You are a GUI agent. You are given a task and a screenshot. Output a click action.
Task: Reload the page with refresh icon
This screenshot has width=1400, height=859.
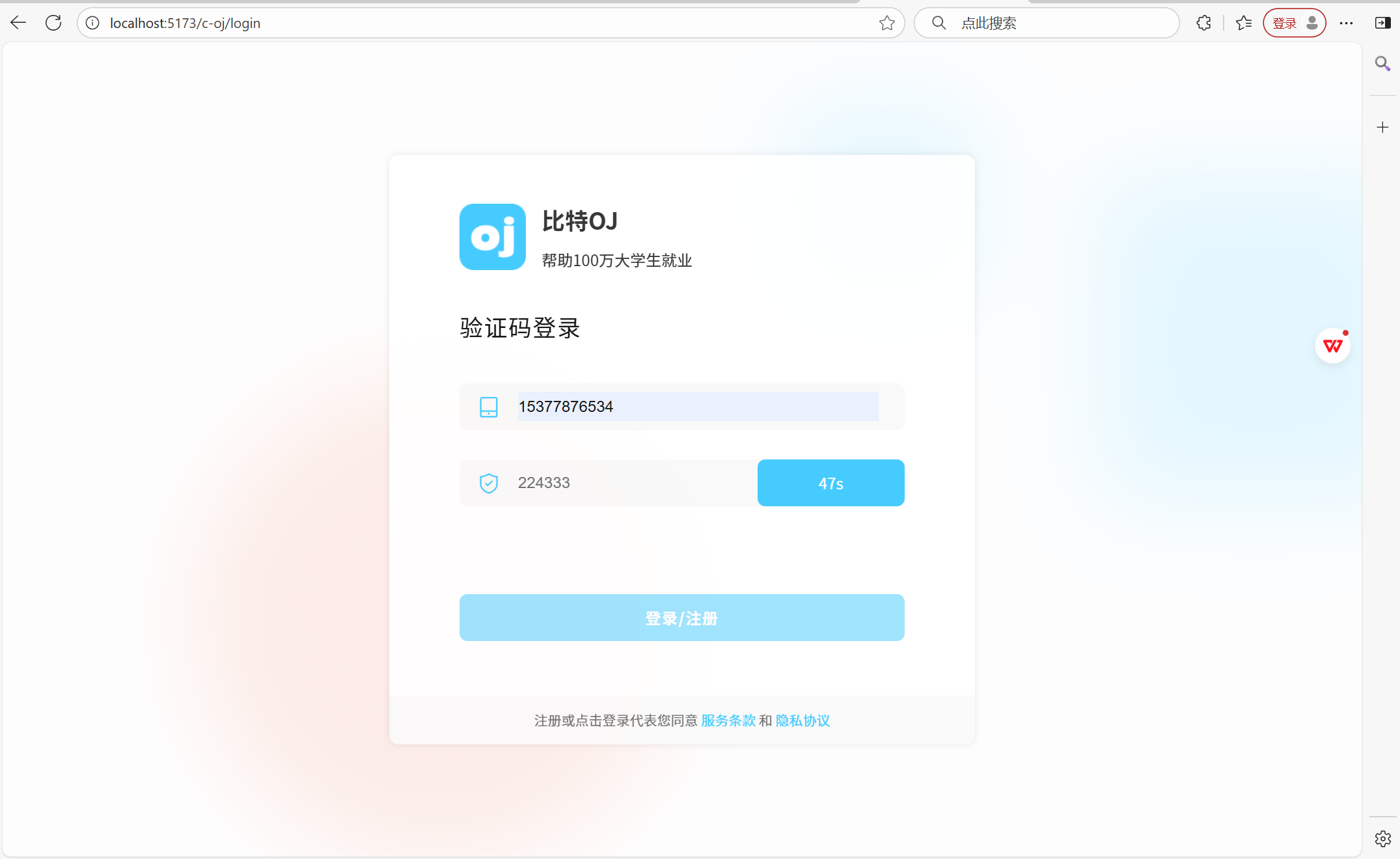point(53,23)
